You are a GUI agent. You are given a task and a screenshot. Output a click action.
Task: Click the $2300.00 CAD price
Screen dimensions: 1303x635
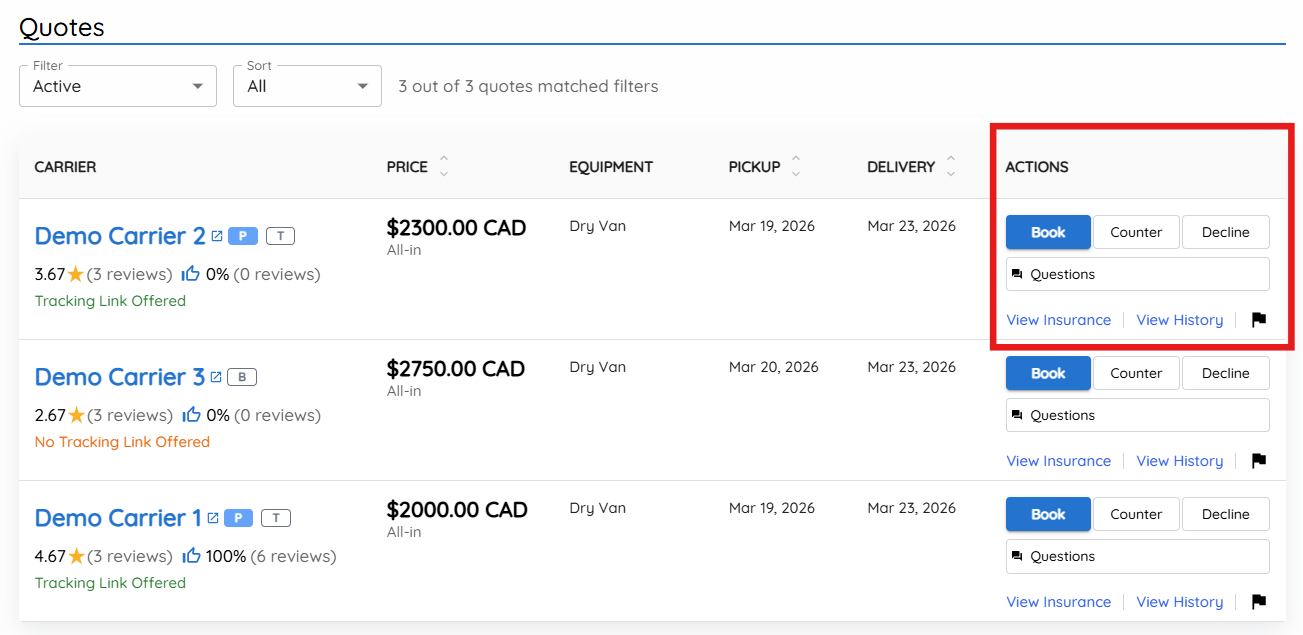click(456, 228)
